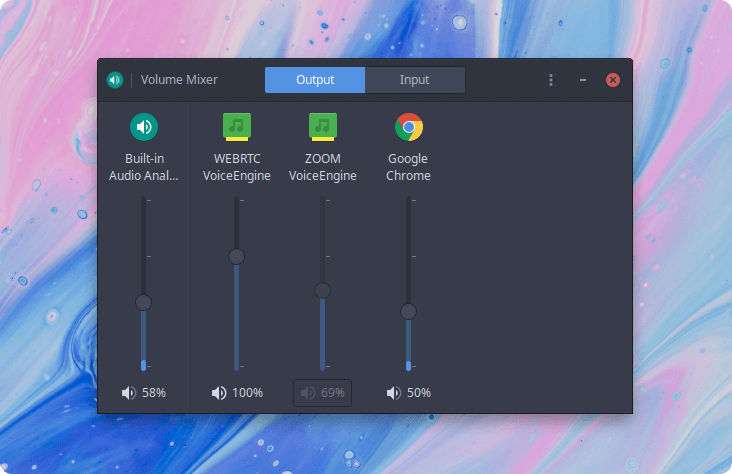Click the Built-in Audio Anal... label
This screenshot has height=474, width=732.
[144, 167]
